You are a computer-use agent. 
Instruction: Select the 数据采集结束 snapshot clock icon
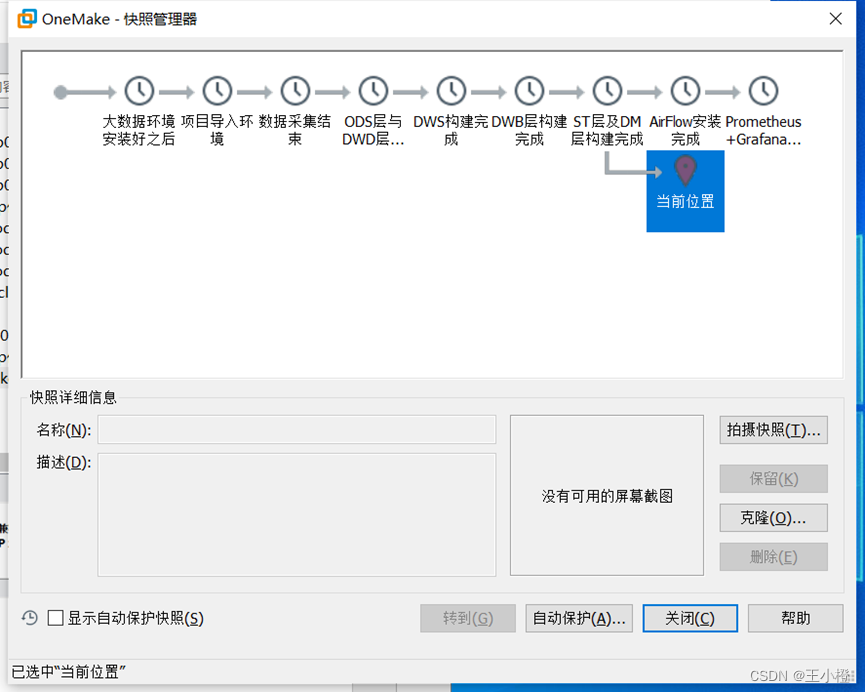click(295, 91)
